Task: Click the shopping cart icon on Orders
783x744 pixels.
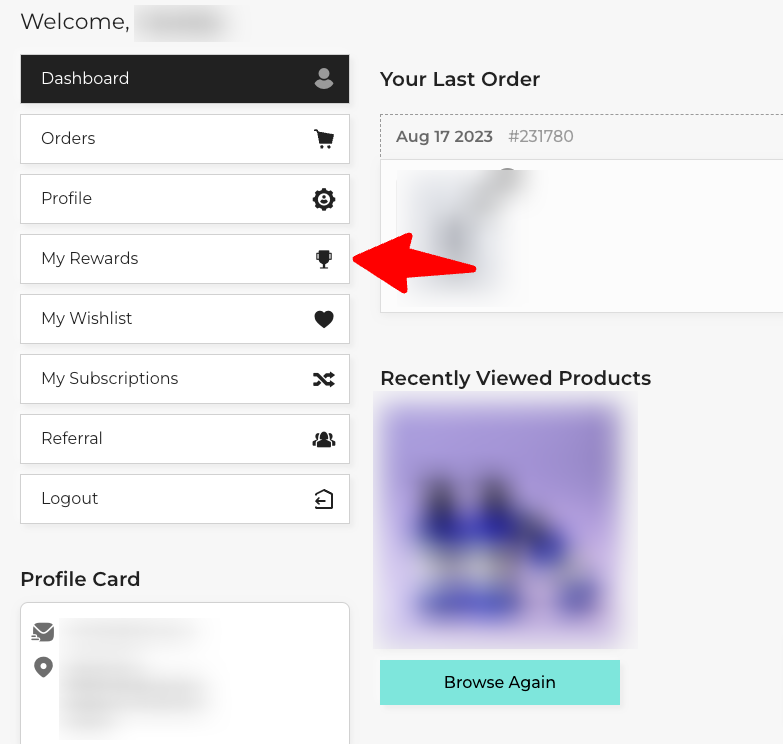Action: pyautogui.click(x=324, y=139)
